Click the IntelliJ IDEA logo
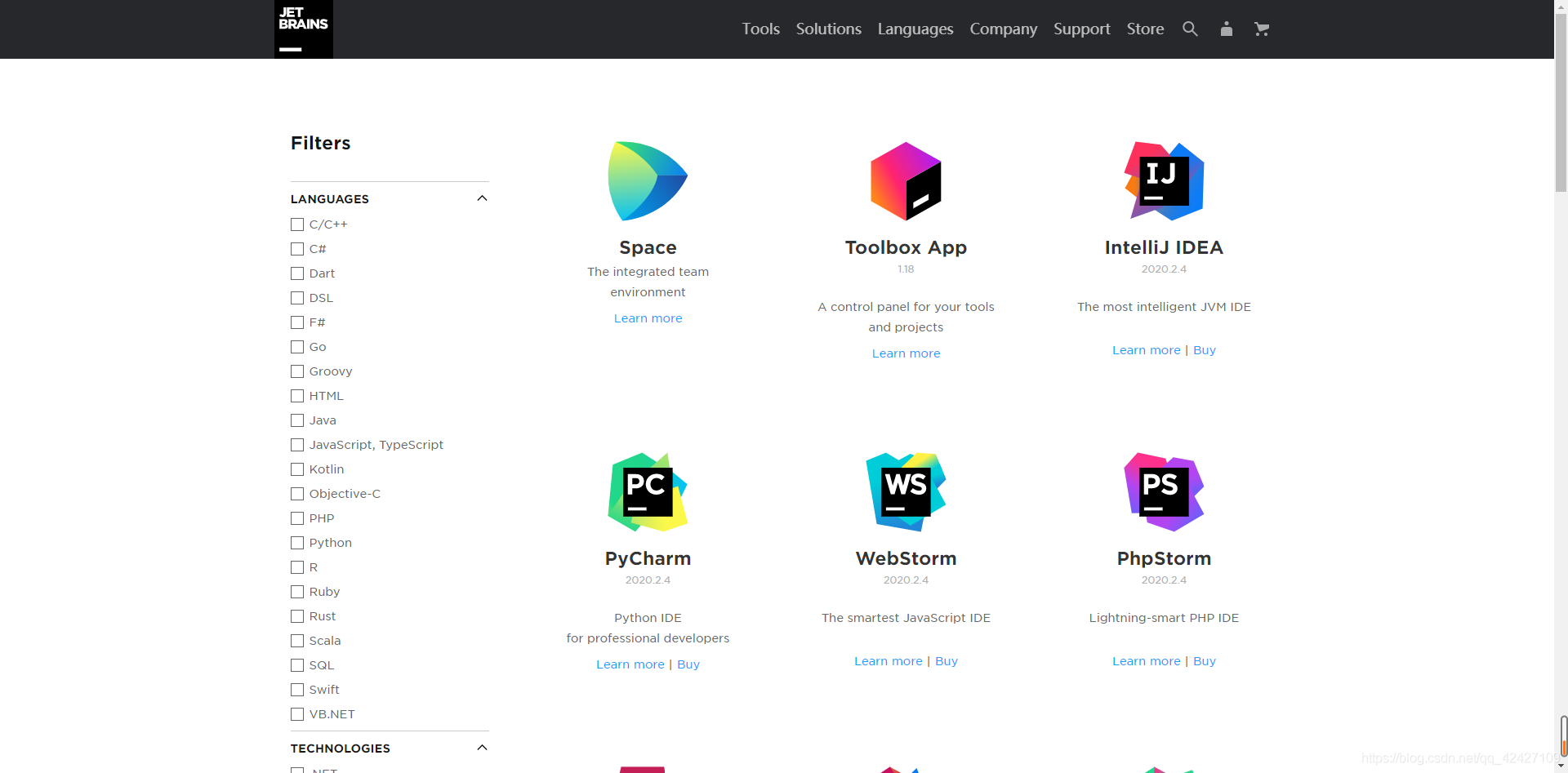The image size is (1568, 773). coord(1164,181)
